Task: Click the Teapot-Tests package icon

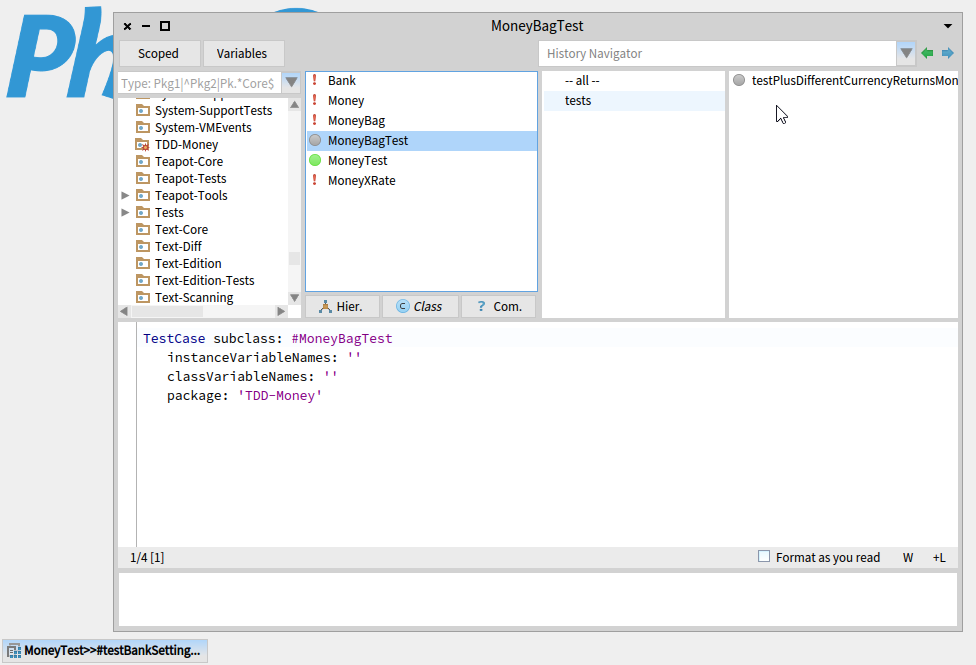Action: tap(143, 178)
